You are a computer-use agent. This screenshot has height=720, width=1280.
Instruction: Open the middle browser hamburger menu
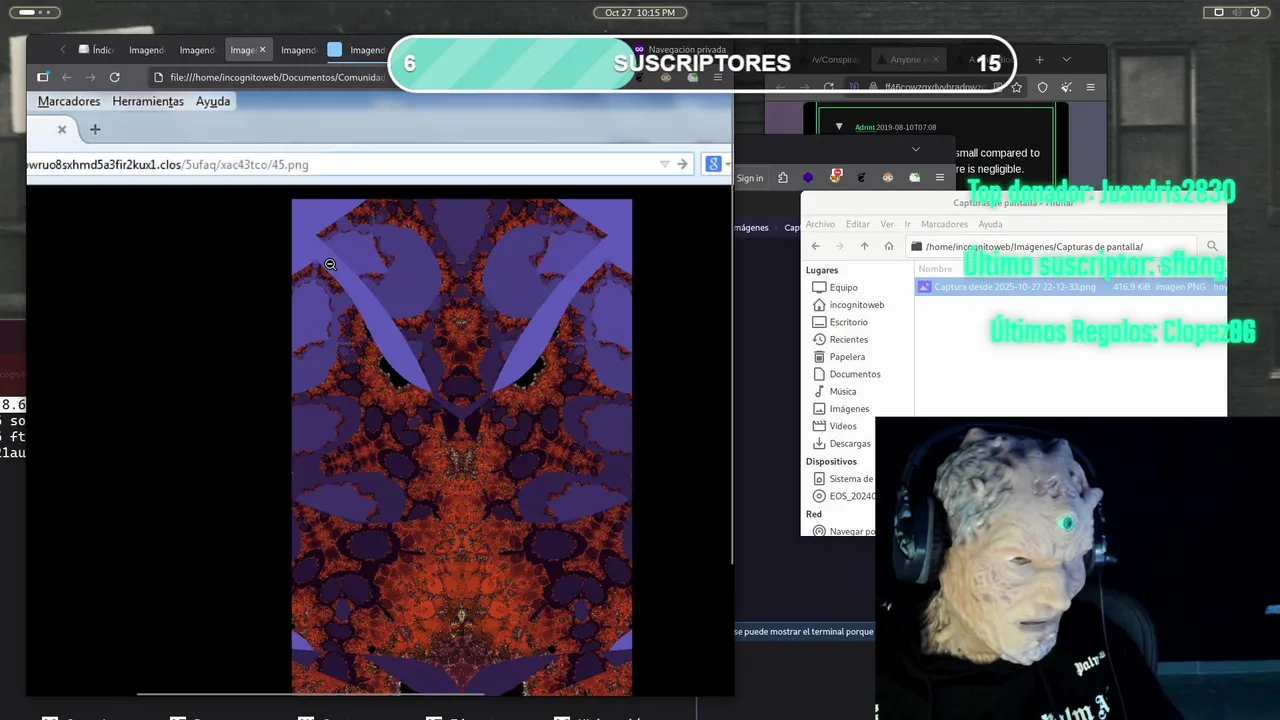pos(939,178)
